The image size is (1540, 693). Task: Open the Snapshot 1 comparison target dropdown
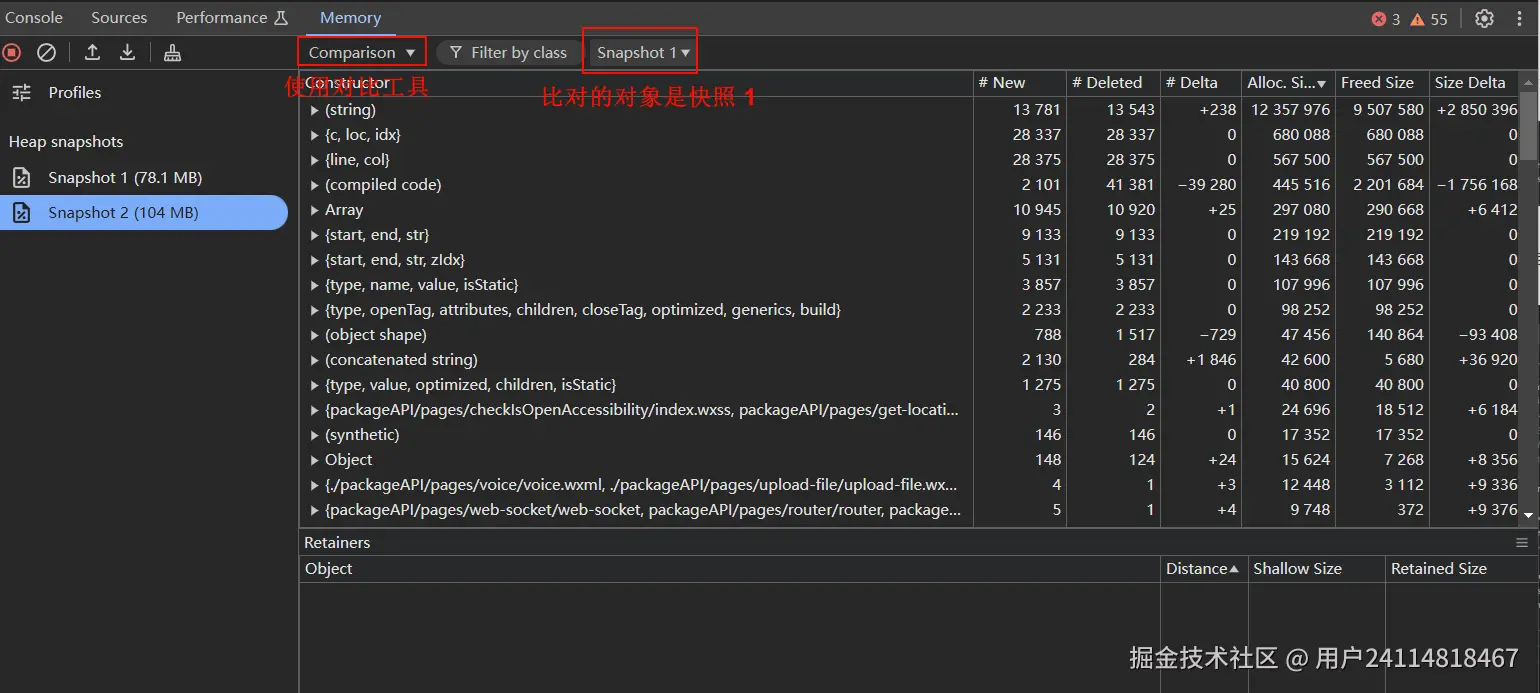click(x=643, y=52)
